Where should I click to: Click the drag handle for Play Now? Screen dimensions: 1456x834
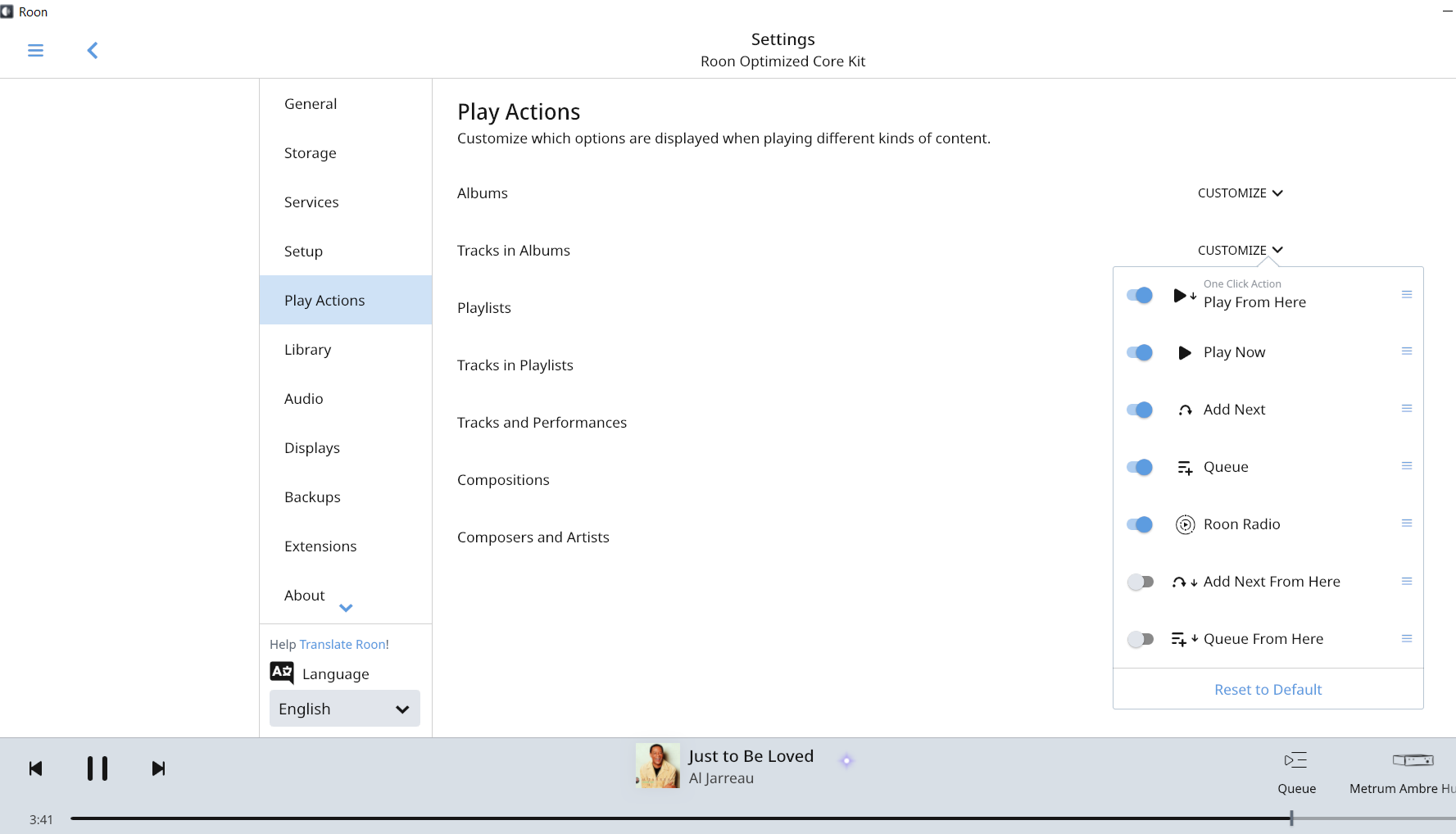point(1406,351)
